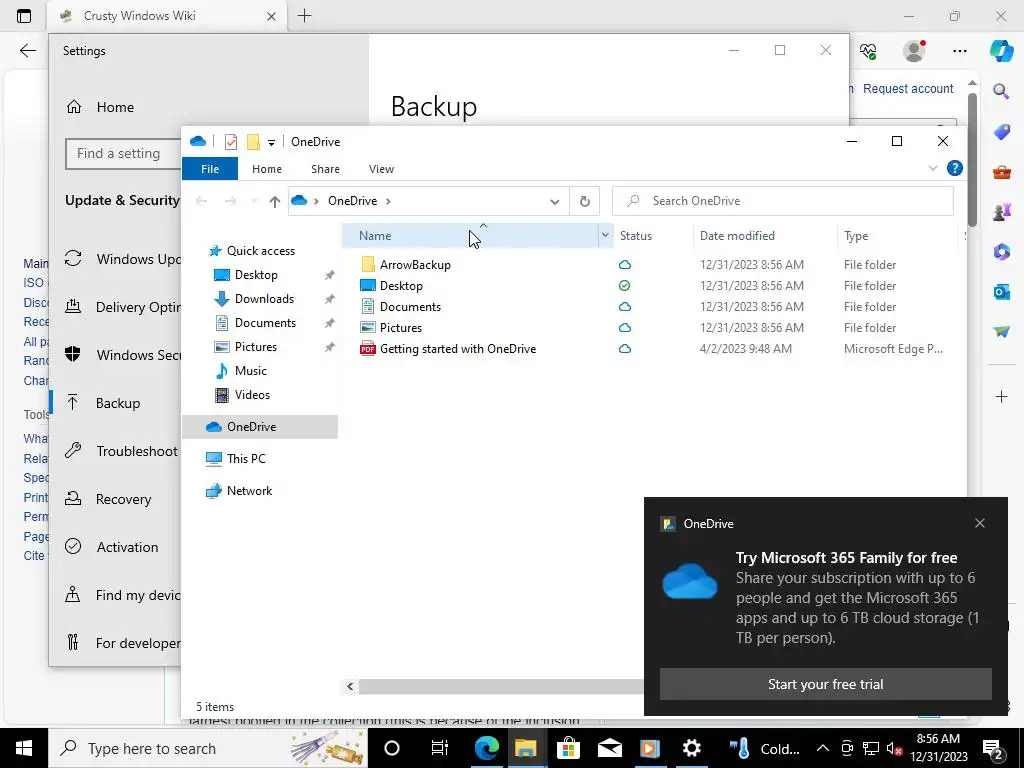The image size is (1024, 768).
Task: Close the Crusty Windows Wiki tab
Action: tap(272, 16)
